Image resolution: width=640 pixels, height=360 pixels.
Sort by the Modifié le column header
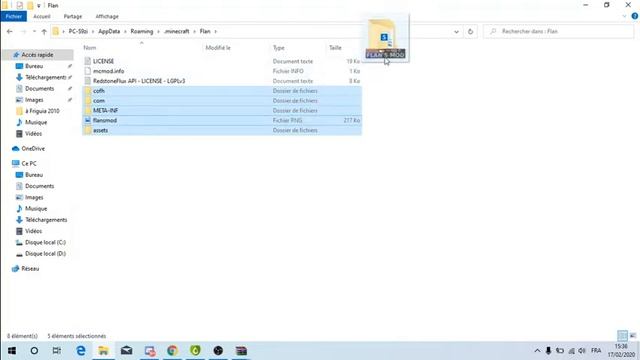(x=218, y=48)
